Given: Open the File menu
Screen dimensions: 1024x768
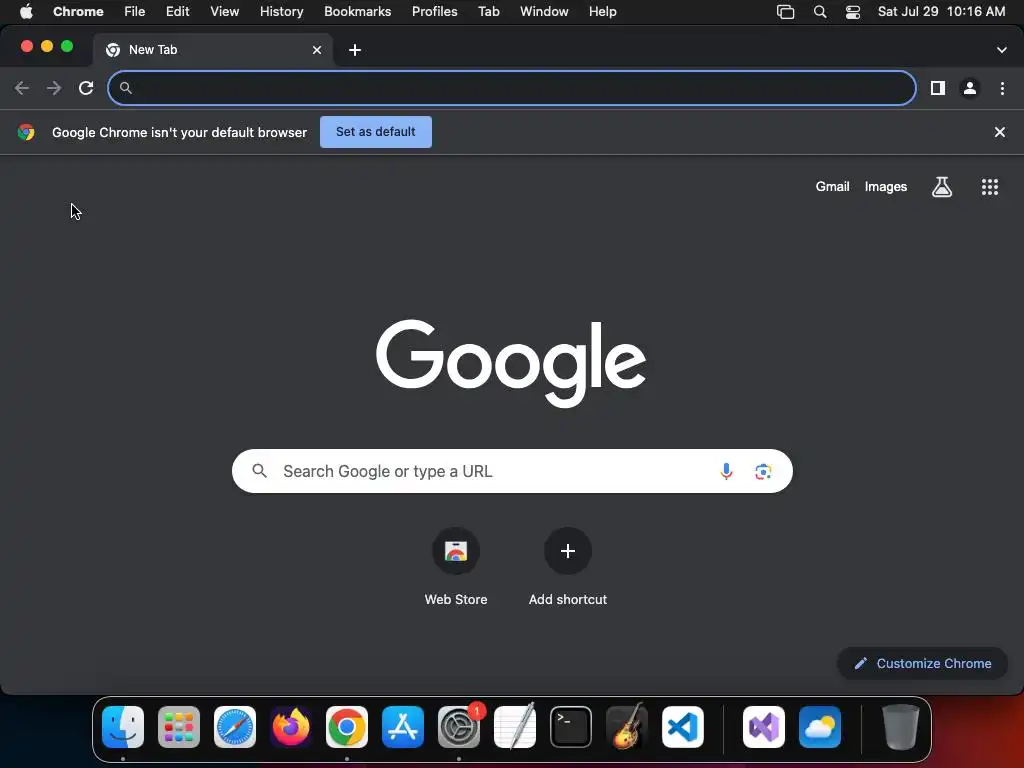Looking at the screenshot, I should pyautogui.click(x=135, y=12).
